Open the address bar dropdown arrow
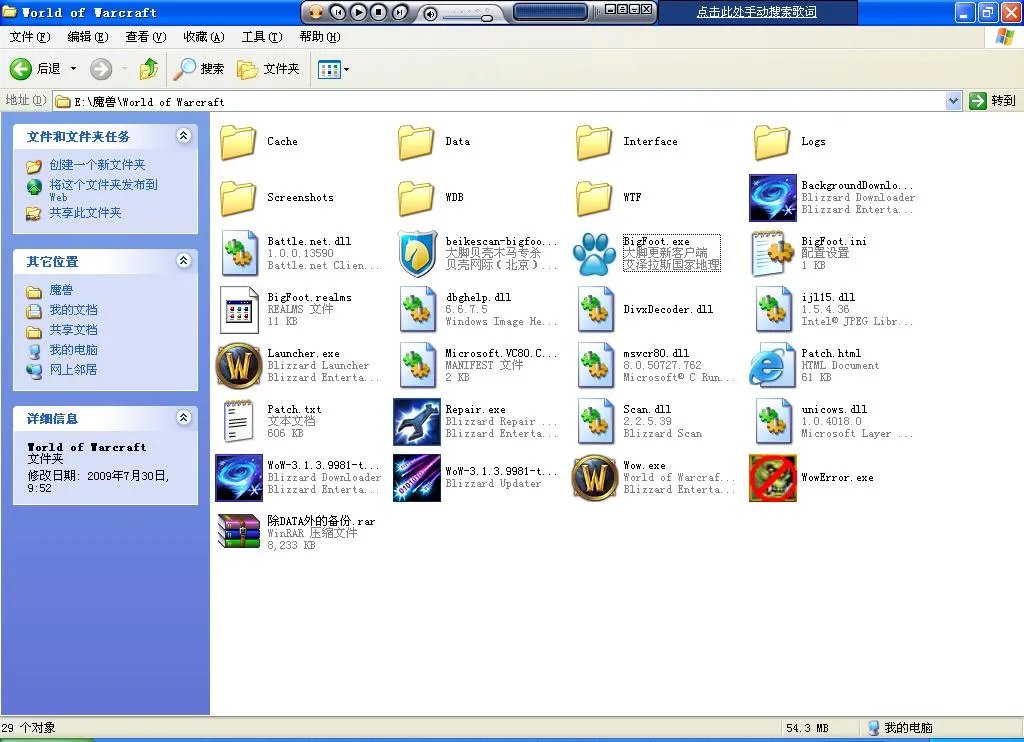This screenshot has height=742, width=1024. (953, 101)
